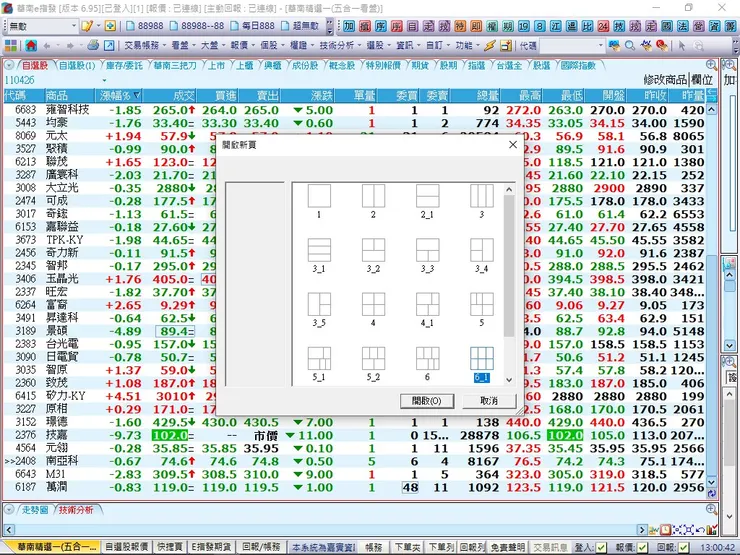Choose the two-column layout 2 thumbnail

tap(373, 196)
